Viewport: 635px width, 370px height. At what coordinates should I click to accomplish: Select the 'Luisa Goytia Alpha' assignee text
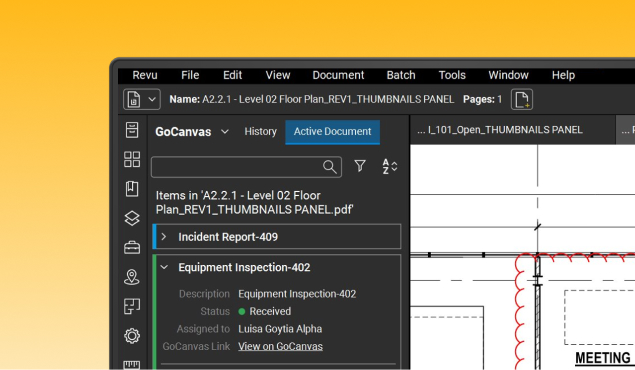click(x=280, y=329)
